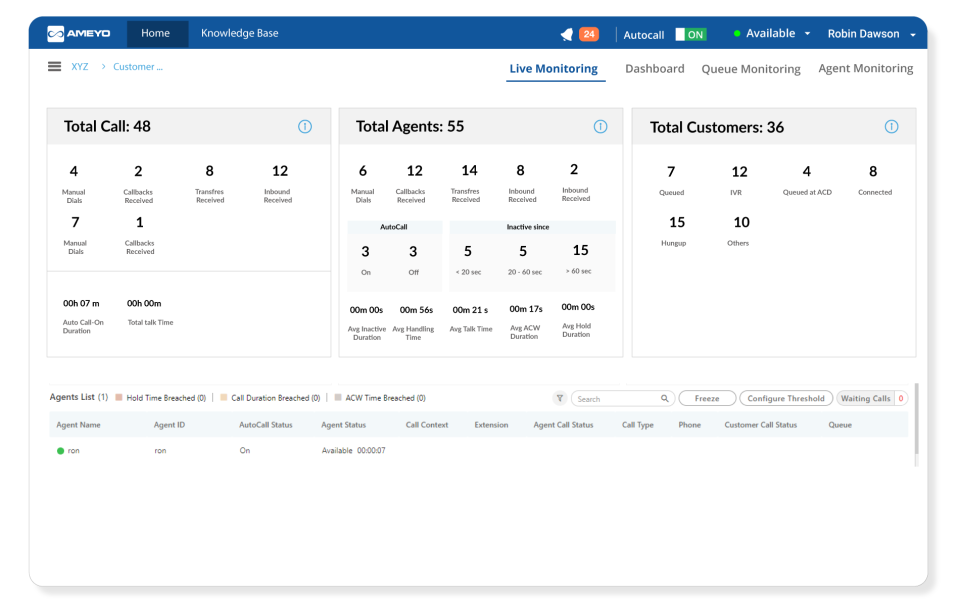Click the Customer Call Status column header
960x606 pixels.
(760, 425)
